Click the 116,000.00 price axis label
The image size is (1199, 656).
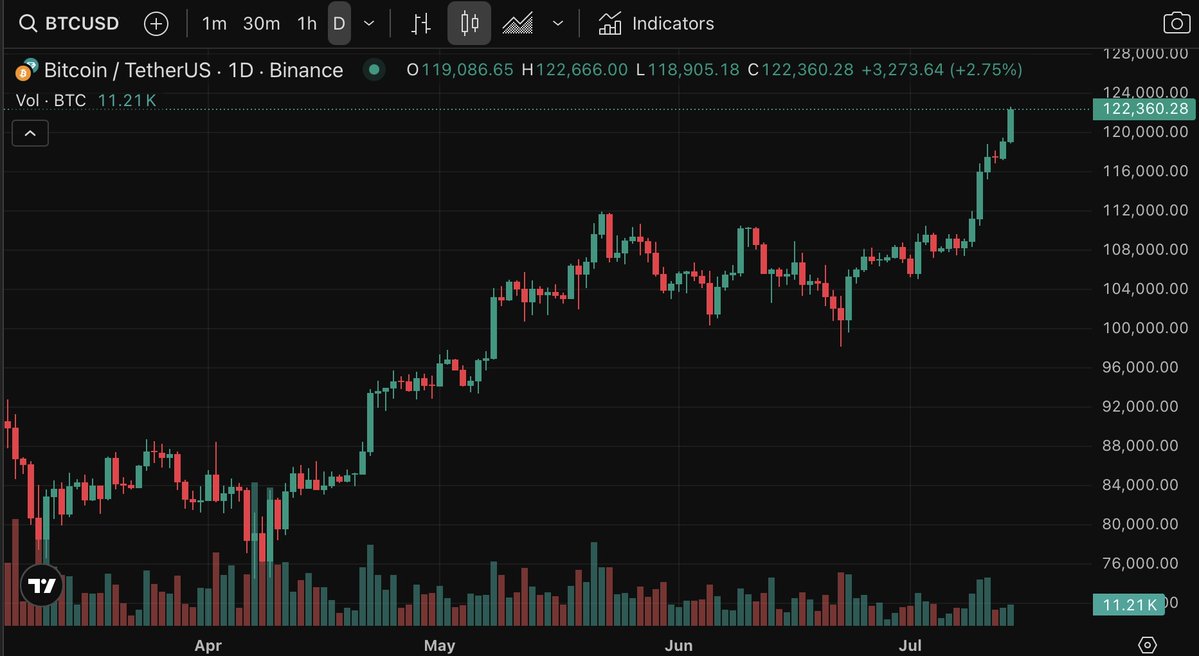tap(1145, 171)
